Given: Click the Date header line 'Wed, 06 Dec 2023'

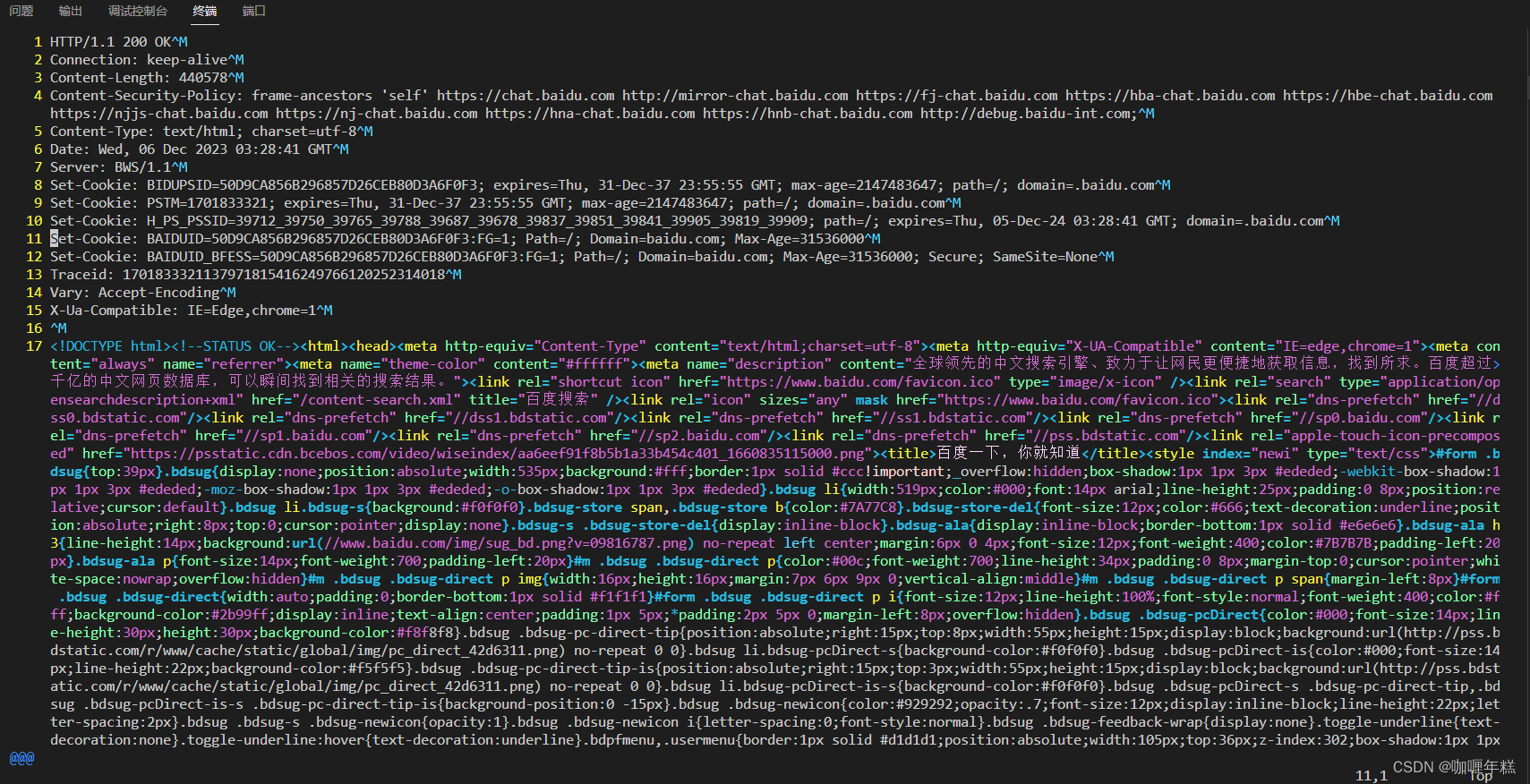Looking at the screenshot, I should click(x=200, y=149).
